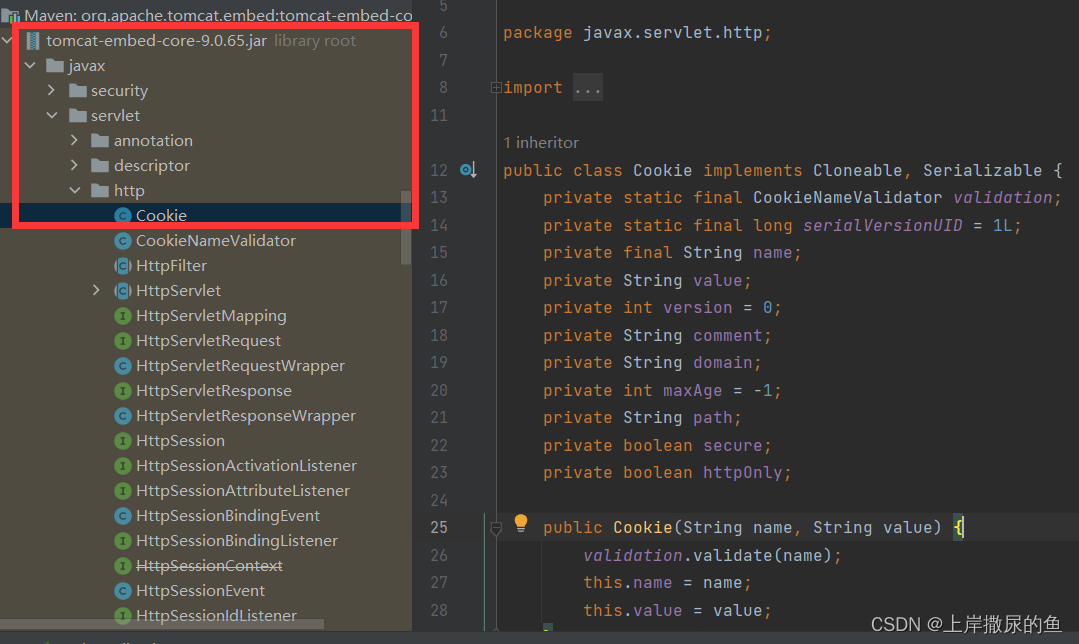The image size is (1079, 644).
Task: Click the HttpServletRequestWrapper class icon
Action: tap(122, 365)
